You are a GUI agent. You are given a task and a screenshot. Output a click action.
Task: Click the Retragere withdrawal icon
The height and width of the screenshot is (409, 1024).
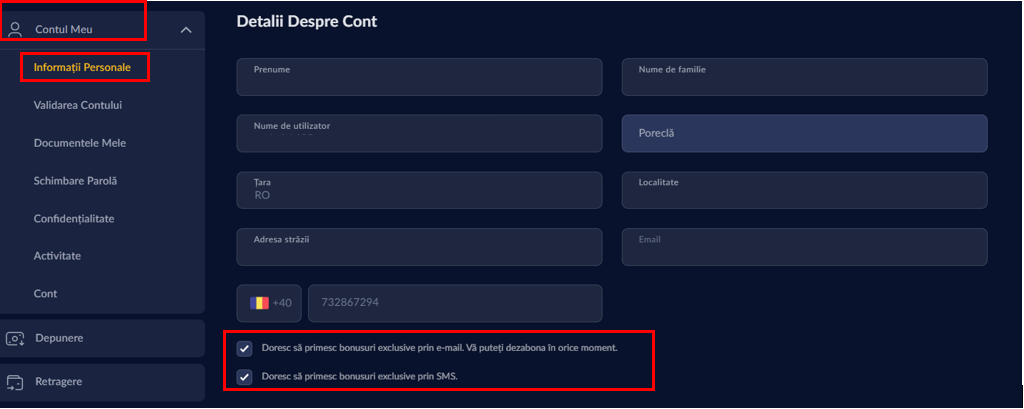click(x=15, y=381)
